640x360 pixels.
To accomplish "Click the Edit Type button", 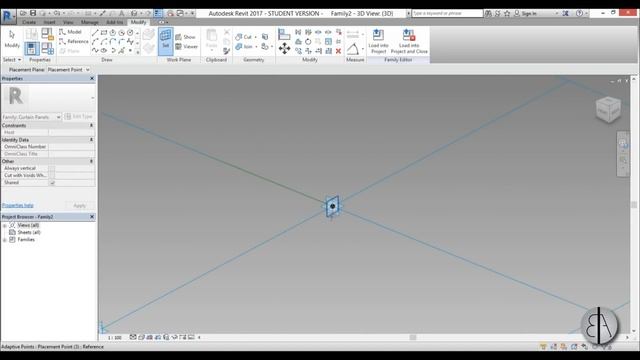I will [79, 117].
